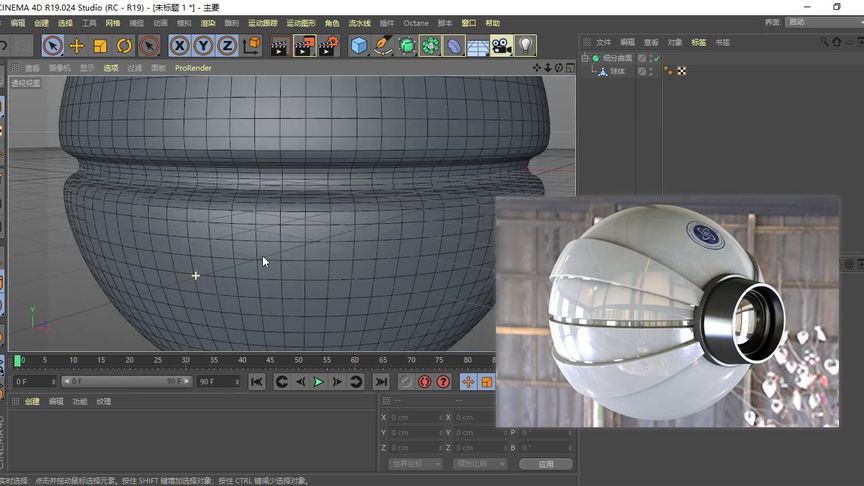Toggle the X axis lock

[x=179, y=45]
